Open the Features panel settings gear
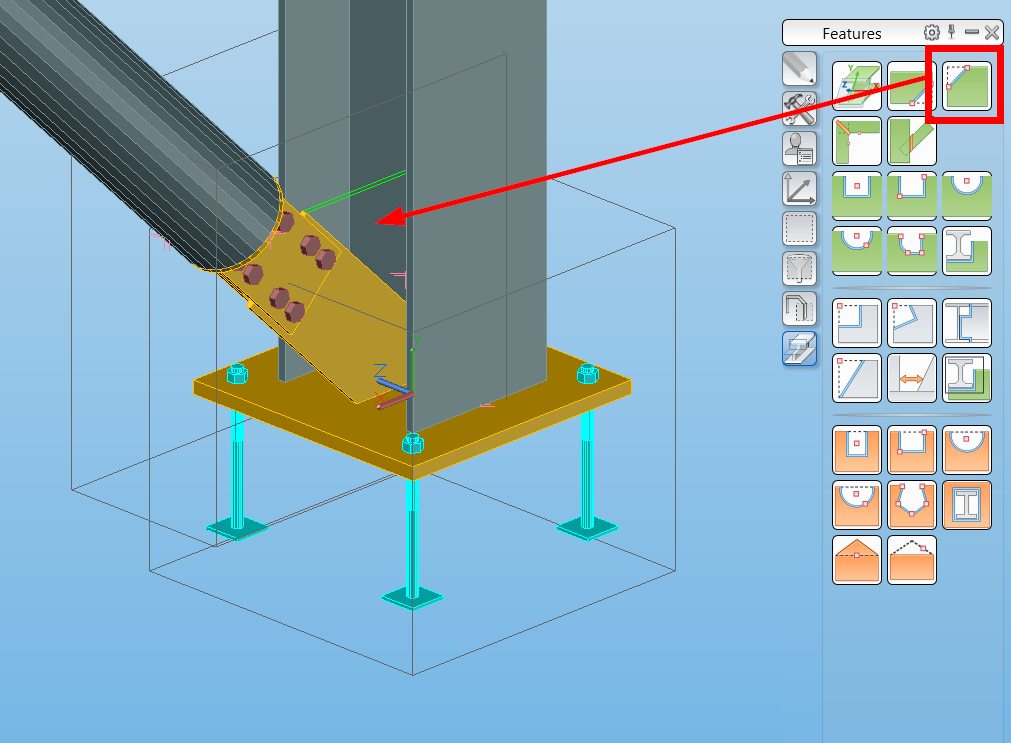 (931, 32)
